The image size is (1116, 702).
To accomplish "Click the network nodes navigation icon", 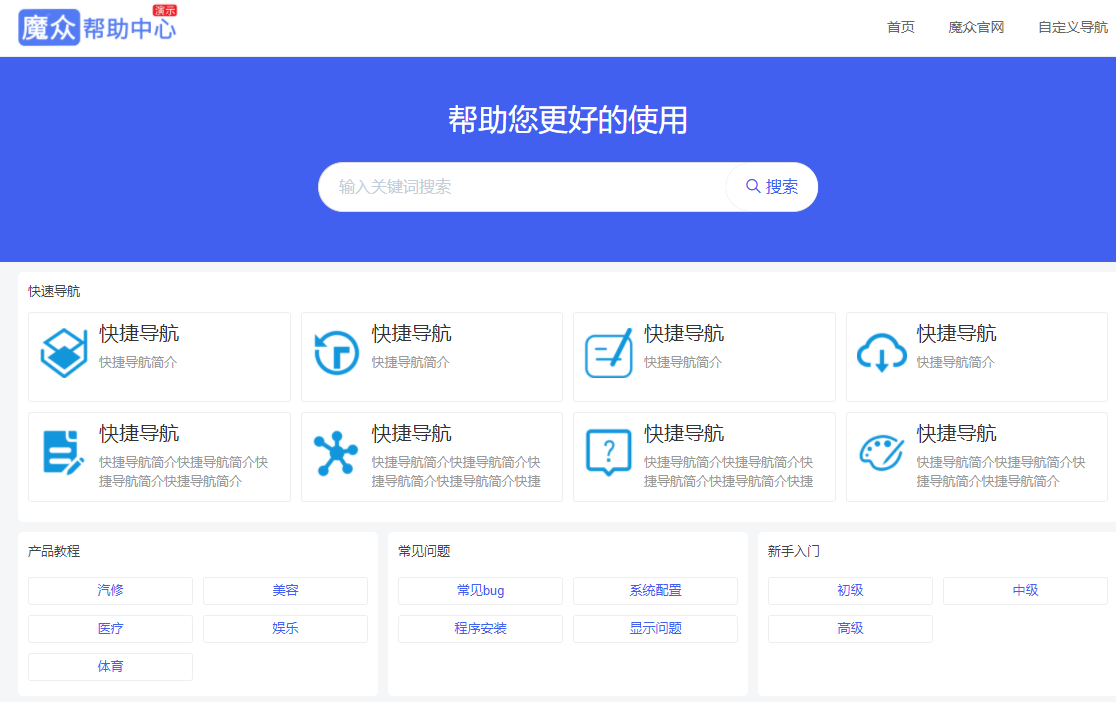I will pyautogui.click(x=337, y=452).
